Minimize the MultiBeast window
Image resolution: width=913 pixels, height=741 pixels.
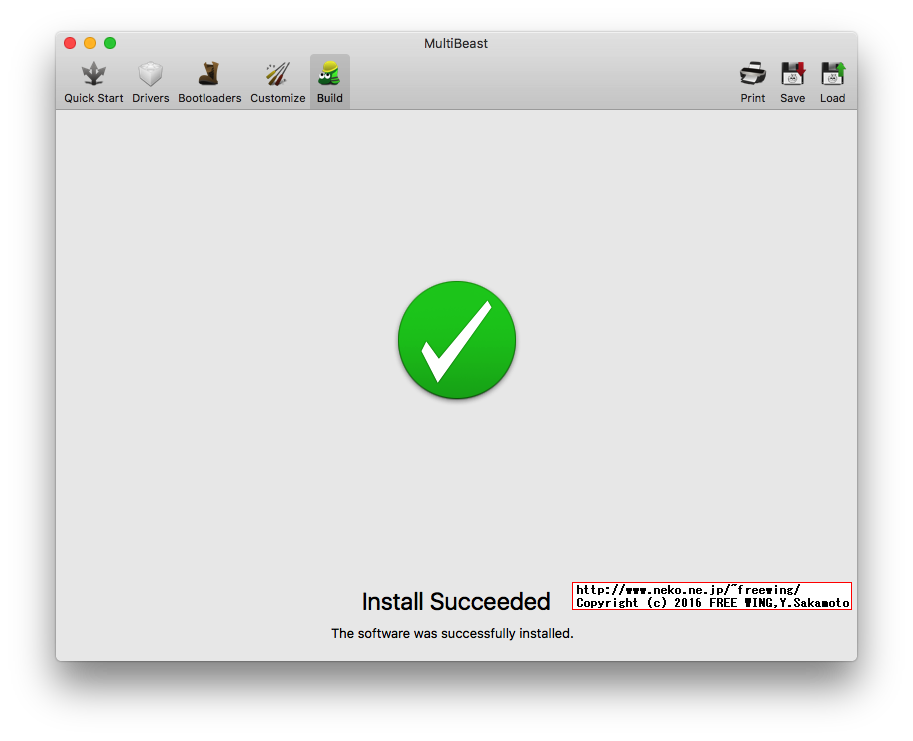[90, 43]
